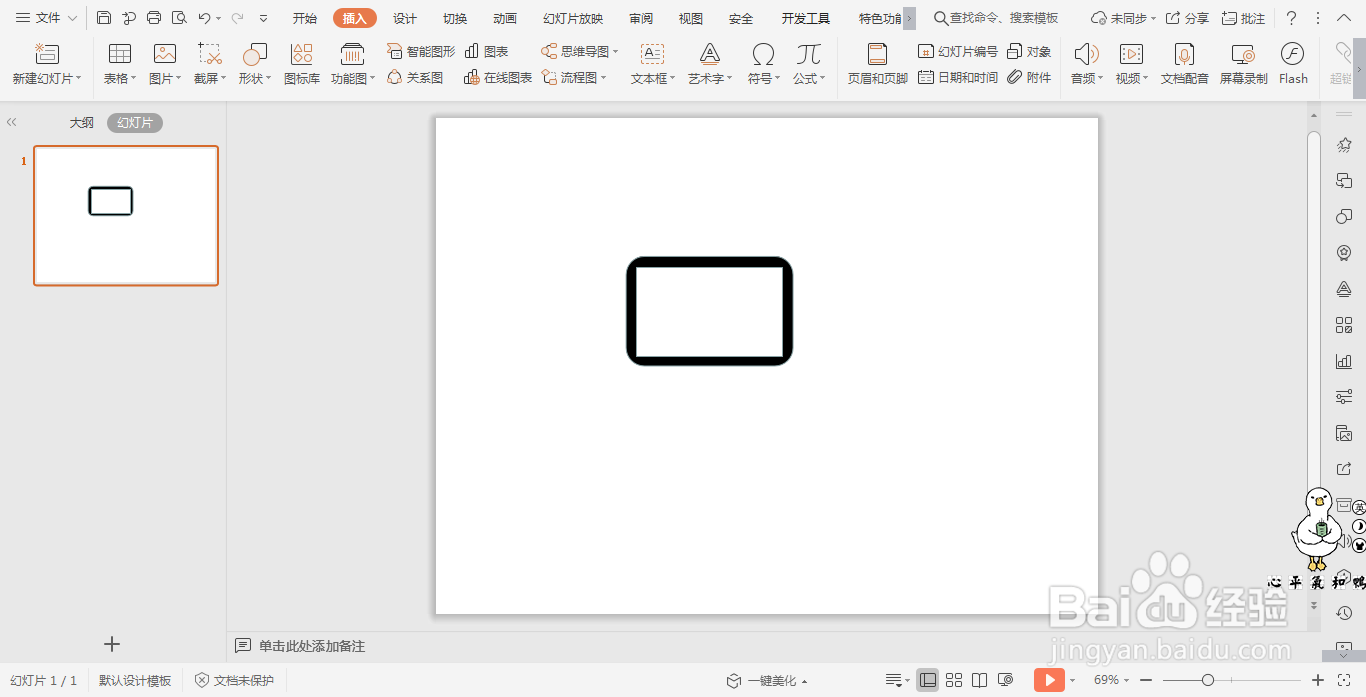This screenshot has height=697, width=1366.
Task: Switch to normal view in status bar
Action: coord(928,680)
